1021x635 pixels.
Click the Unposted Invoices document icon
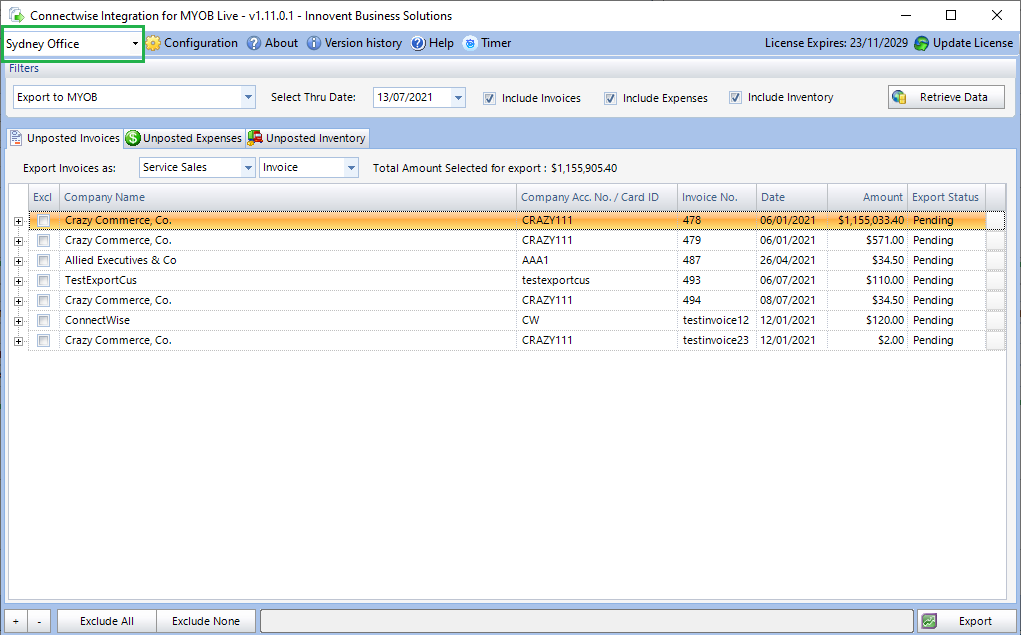(x=16, y=137)
